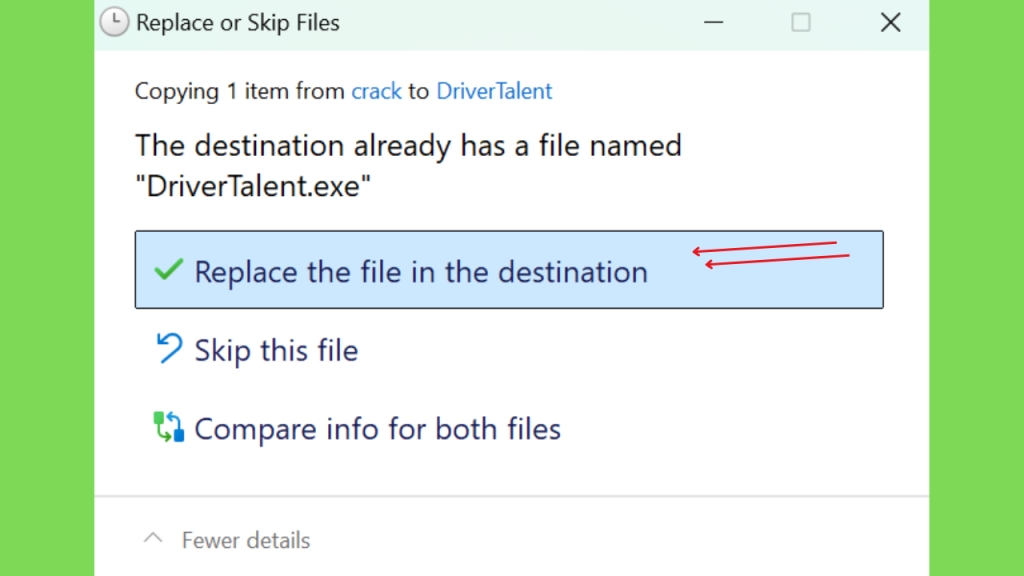The height and width of the screenshot is (576, 1024).
Task: Choose Skip this file option
Action: 276,351
